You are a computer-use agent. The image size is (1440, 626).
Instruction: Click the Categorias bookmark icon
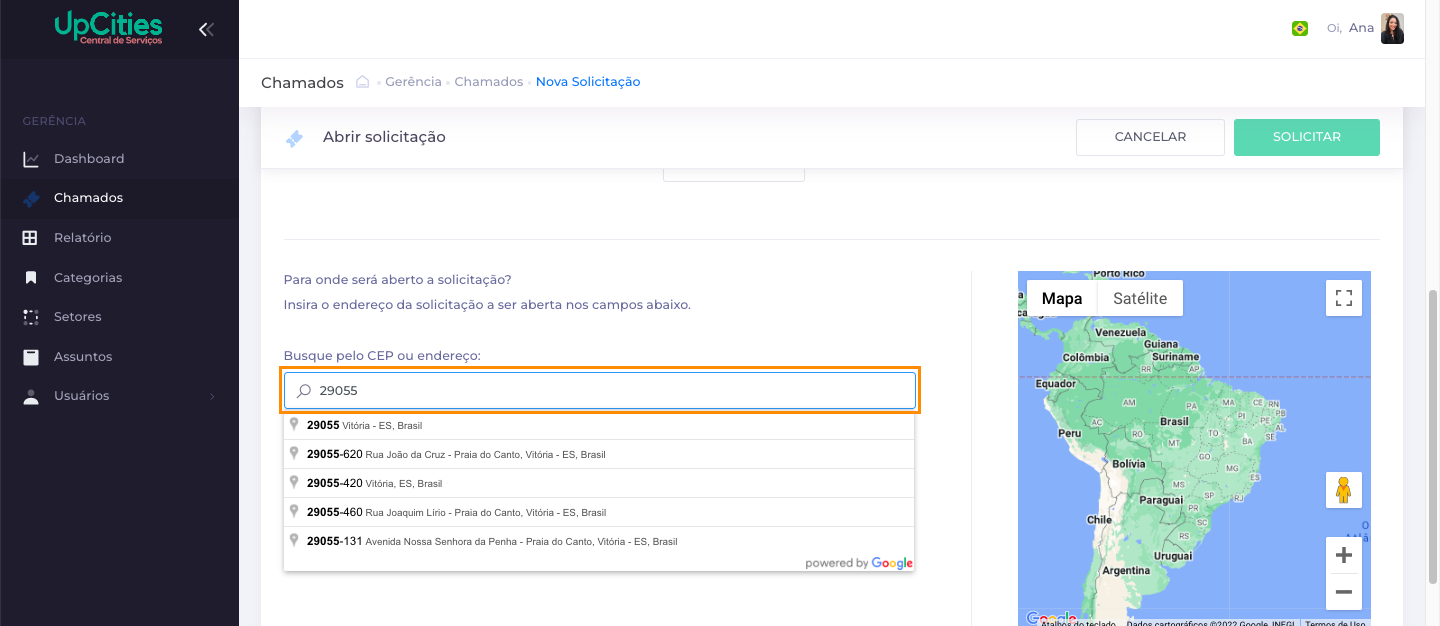pyautogui.click(x=31, y=277)
